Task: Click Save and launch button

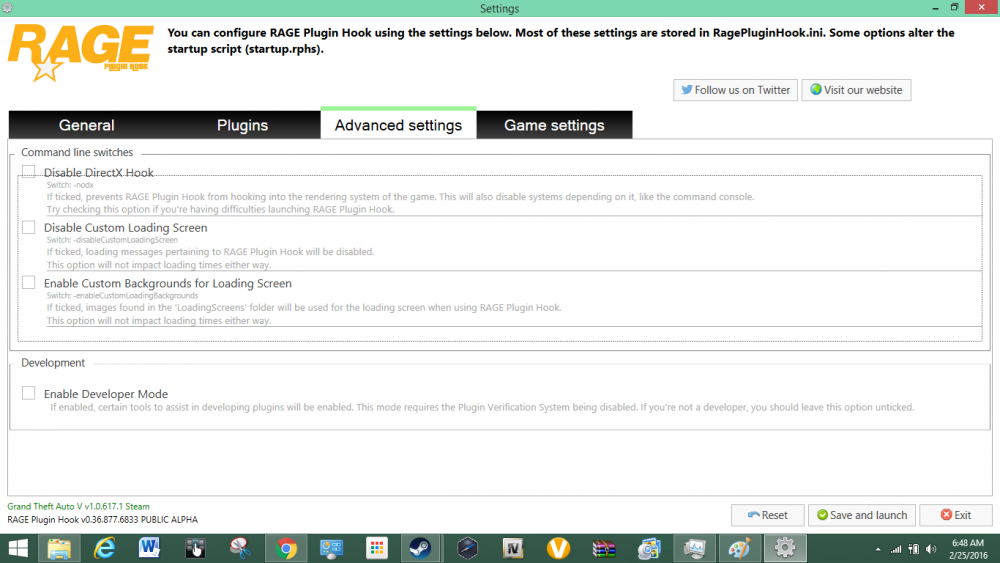Action: coord(862,515)
